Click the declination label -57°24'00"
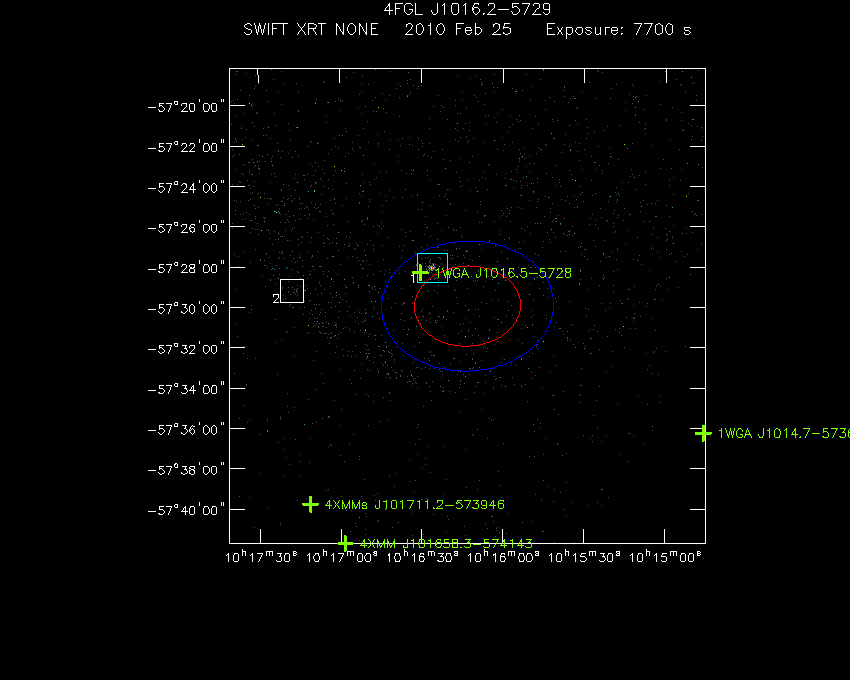This screenshot has width=850, height=680. (186, 188)
